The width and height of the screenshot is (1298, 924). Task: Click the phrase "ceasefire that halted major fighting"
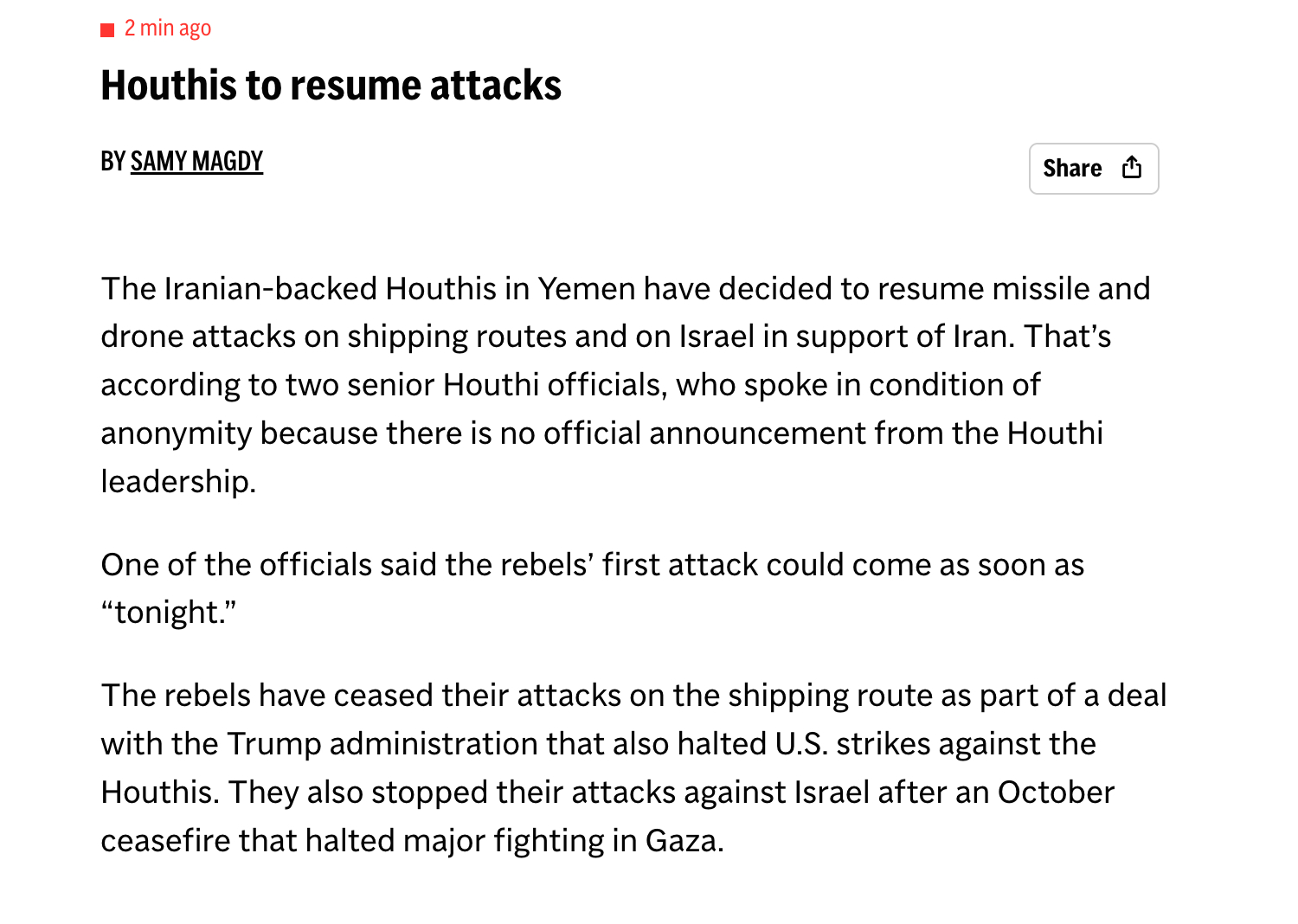357,841
